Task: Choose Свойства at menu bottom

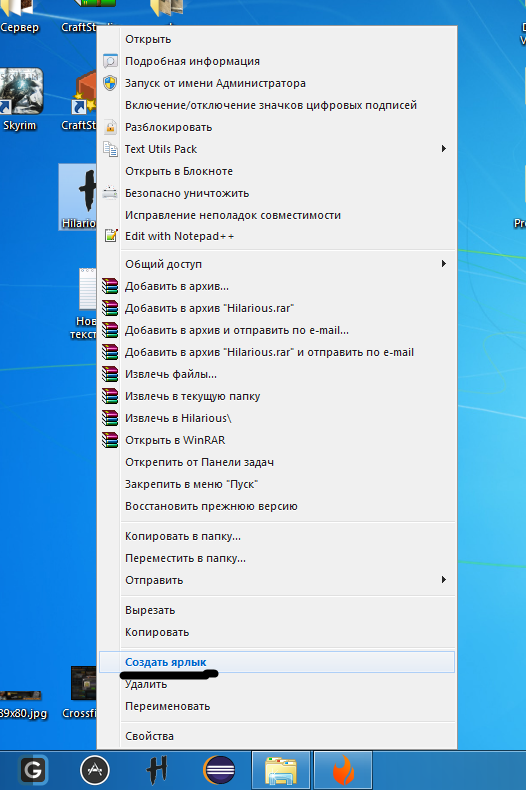Action: click(x=277, y=736)
